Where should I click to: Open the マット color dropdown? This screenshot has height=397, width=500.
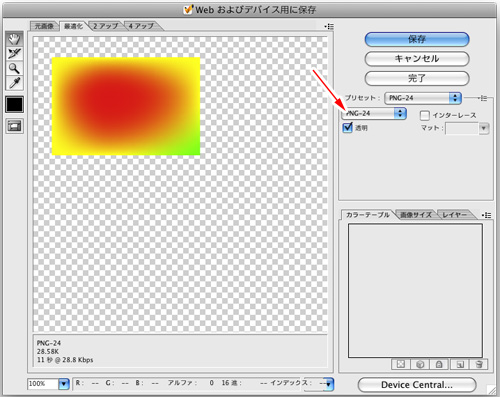tap(484, 128)
